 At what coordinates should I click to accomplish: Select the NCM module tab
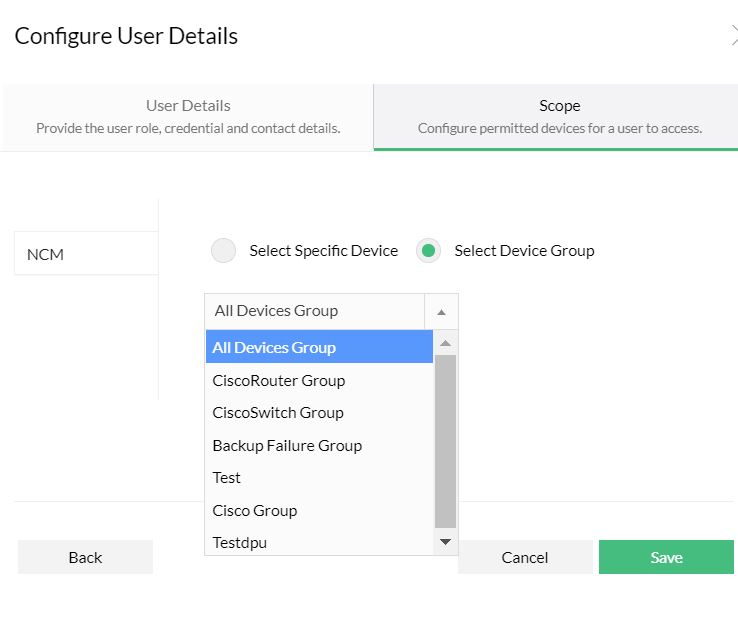click(85, 254)
